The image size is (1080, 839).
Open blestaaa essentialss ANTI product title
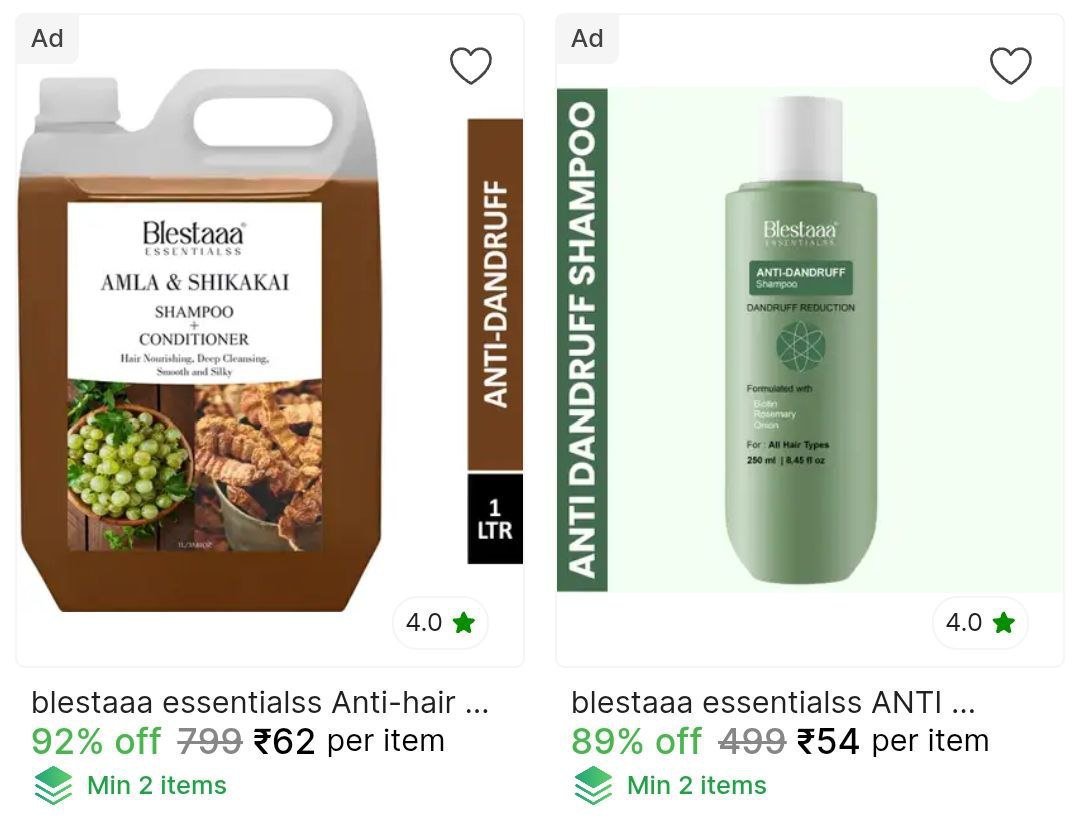point(773,703)
